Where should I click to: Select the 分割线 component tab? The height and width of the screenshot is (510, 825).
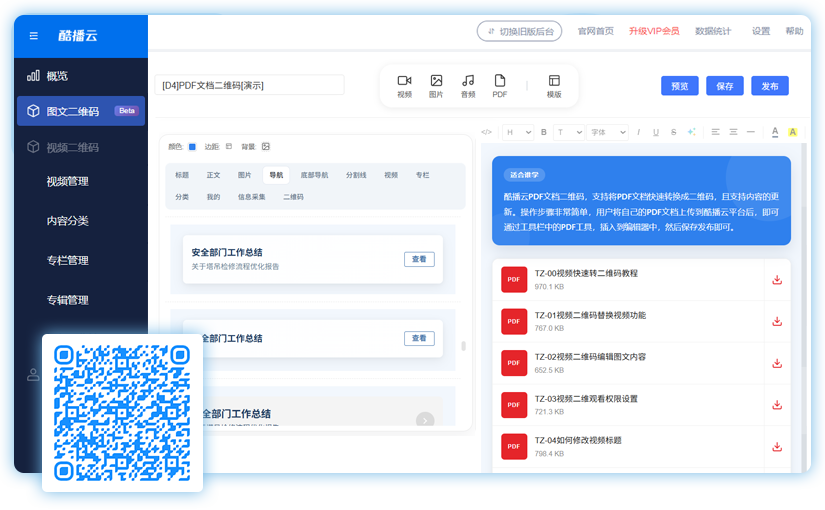point(356,175)
